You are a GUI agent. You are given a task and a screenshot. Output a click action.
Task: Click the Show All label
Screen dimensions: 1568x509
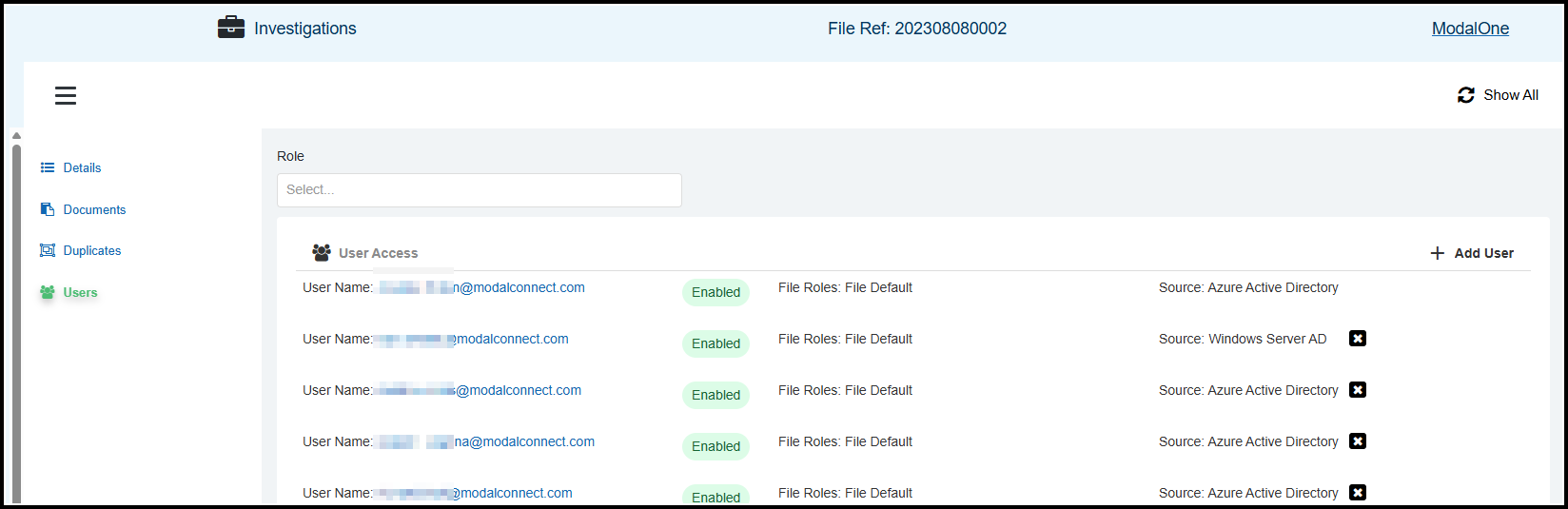(1511, 95)
